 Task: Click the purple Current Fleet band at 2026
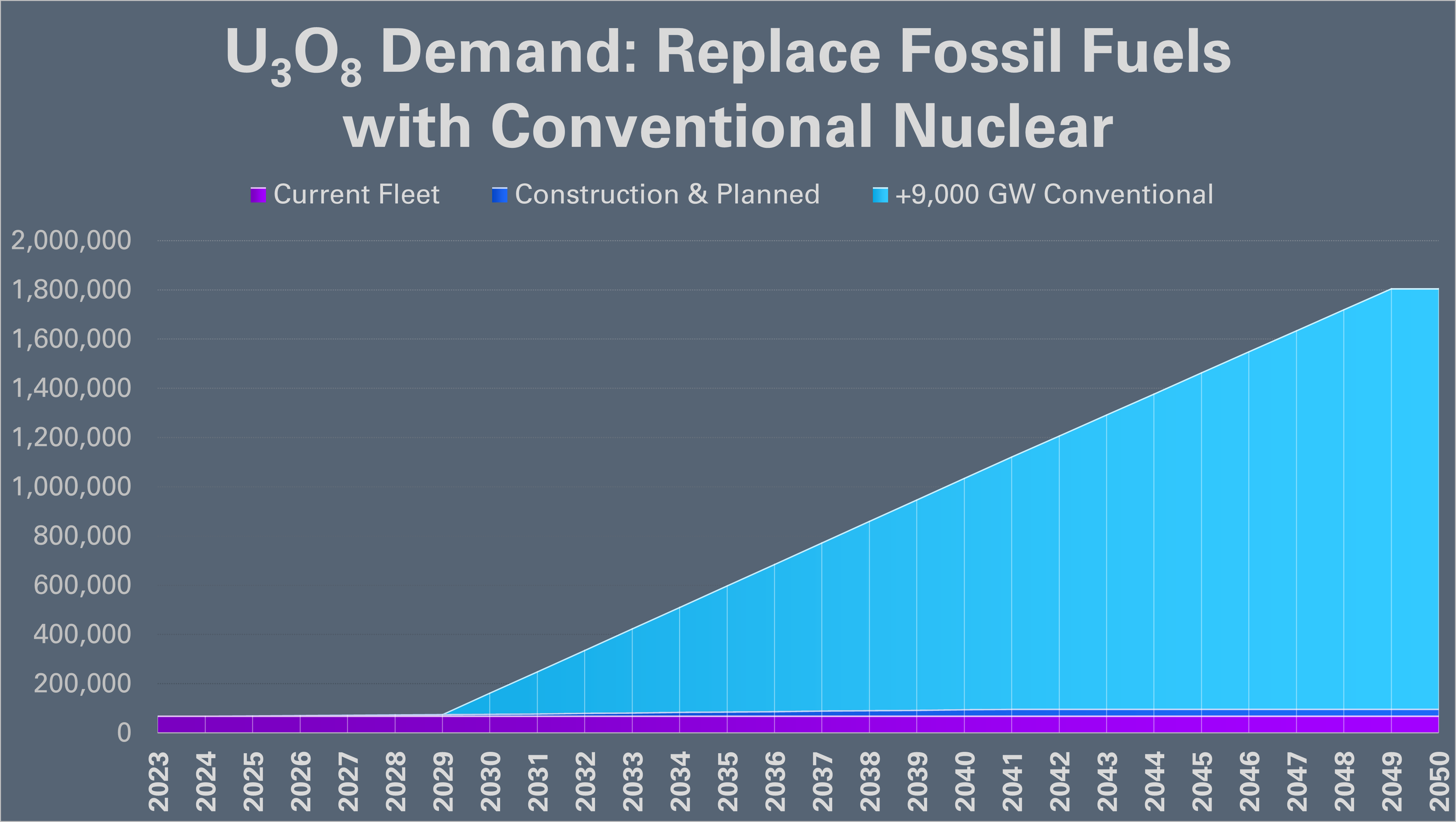click(300, 725)
